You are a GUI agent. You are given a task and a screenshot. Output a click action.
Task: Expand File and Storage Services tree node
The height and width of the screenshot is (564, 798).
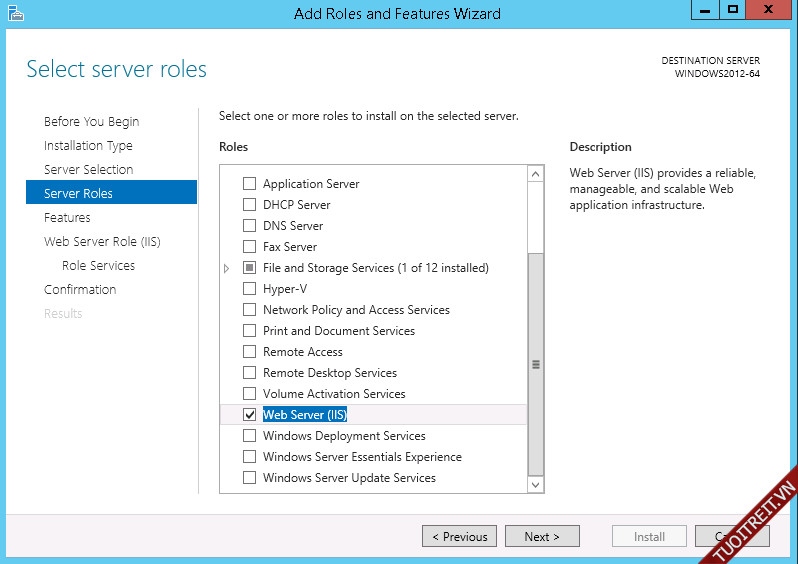[227, 268]
